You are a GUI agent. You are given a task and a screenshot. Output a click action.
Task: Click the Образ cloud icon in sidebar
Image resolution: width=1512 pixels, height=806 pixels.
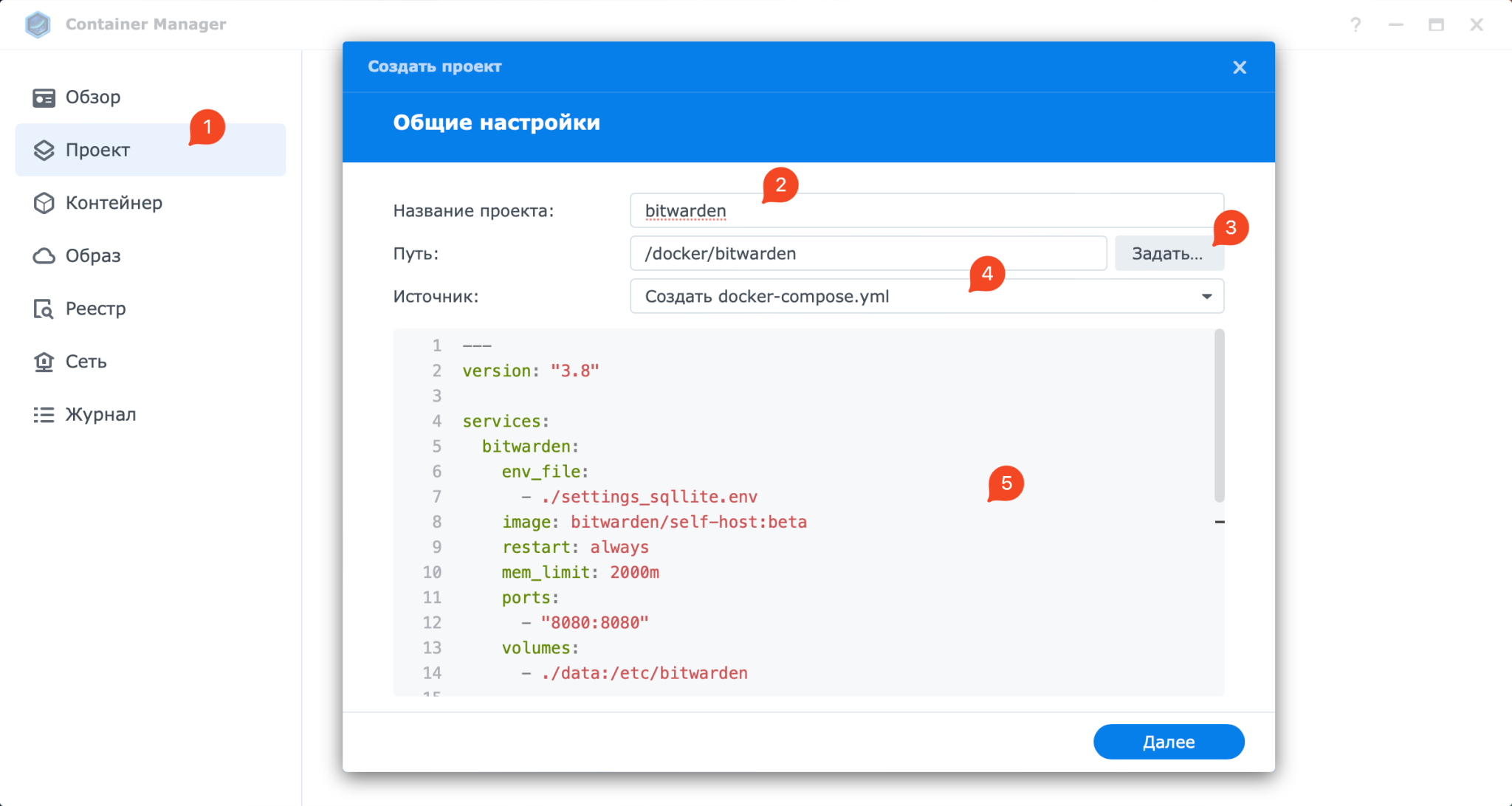[x=44, y=256]
